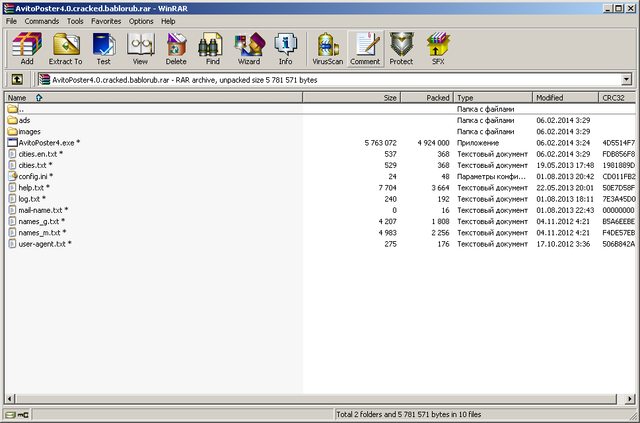Click horizontal scrollbar right arrow
The width and height of the screenshot is (640, 423).
pos(630,399)
